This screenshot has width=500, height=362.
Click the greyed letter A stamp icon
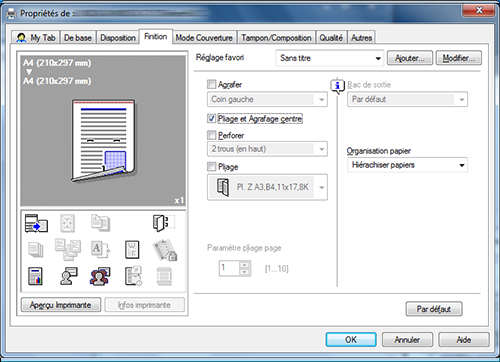100,250
